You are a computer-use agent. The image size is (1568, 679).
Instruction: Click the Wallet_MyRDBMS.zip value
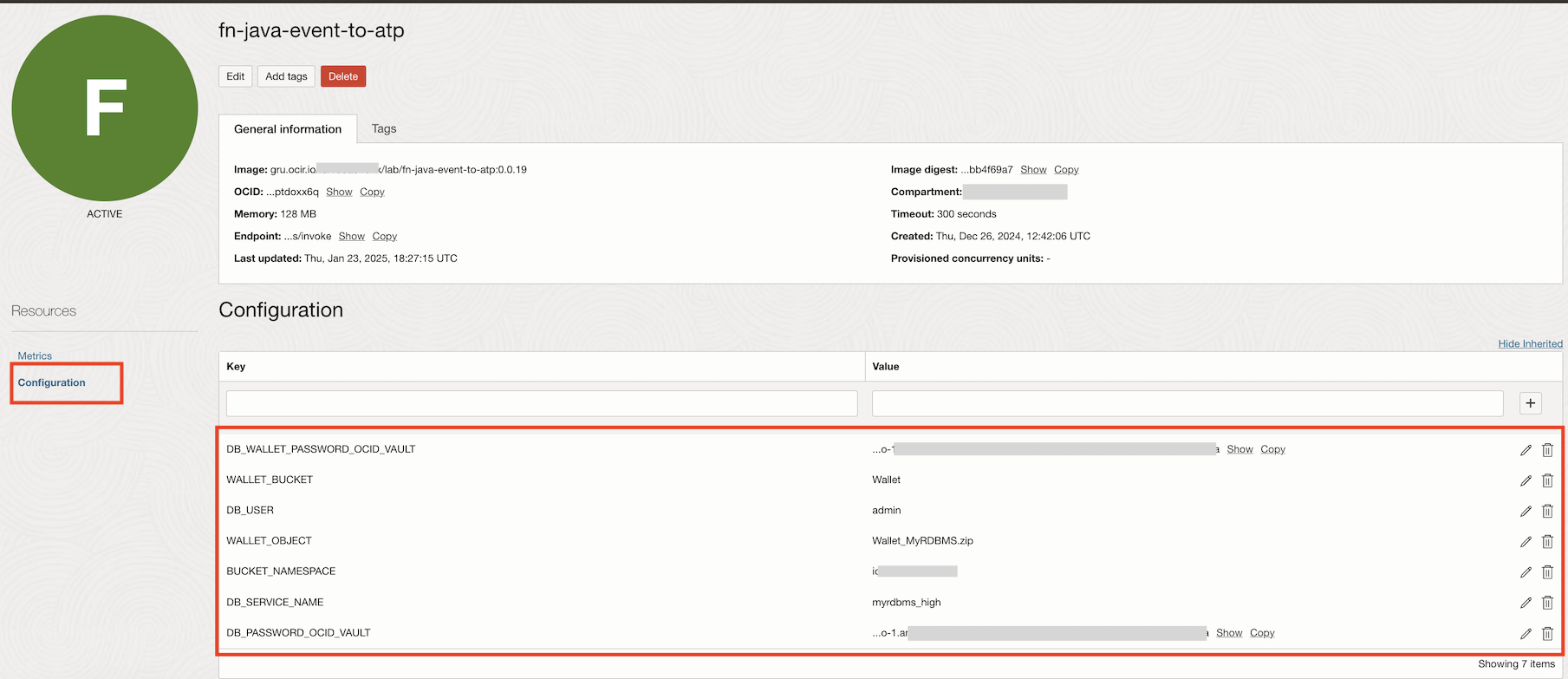pos(922,541)
